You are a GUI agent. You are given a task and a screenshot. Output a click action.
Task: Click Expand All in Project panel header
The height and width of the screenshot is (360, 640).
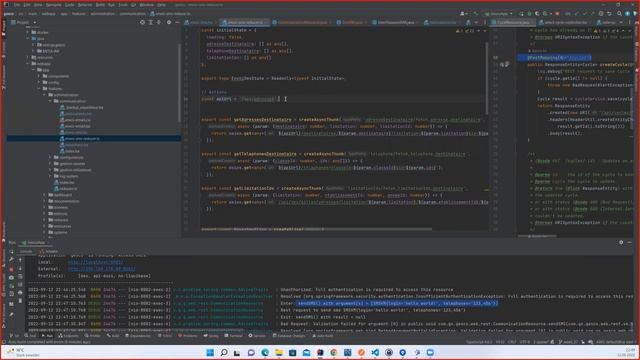click(x=151, y=22)
